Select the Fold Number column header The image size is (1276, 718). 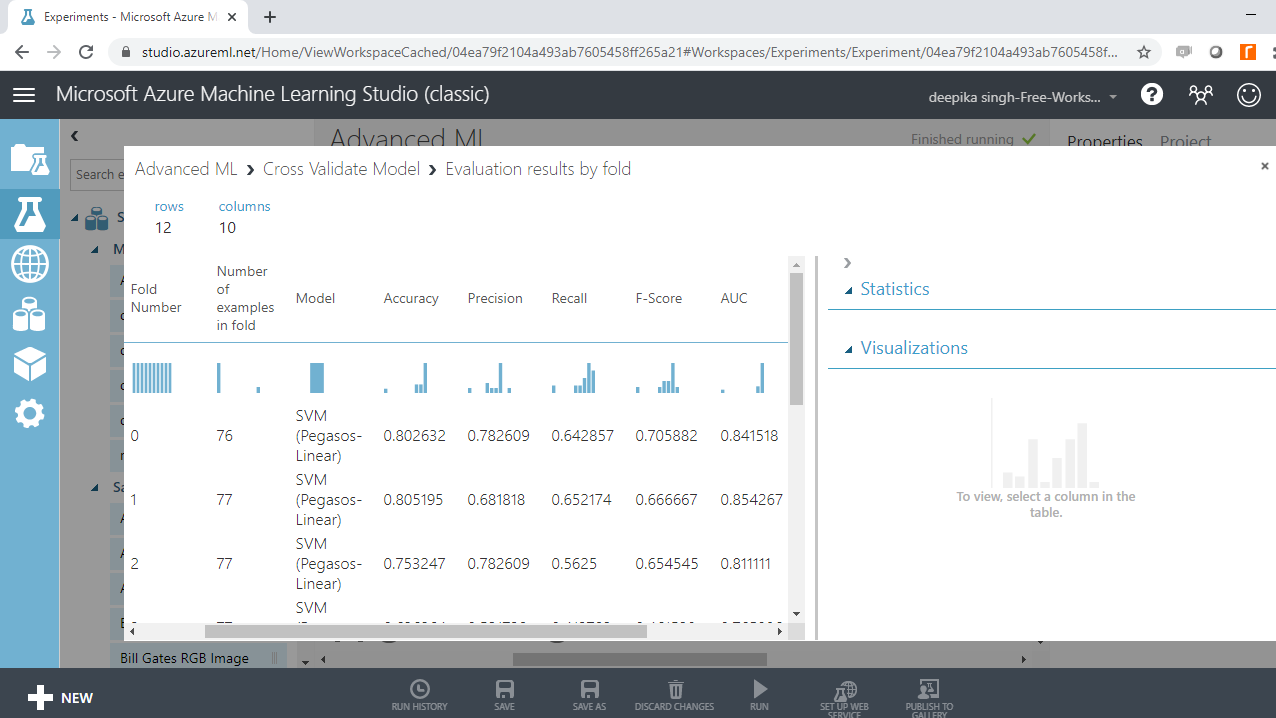point(156,298)
